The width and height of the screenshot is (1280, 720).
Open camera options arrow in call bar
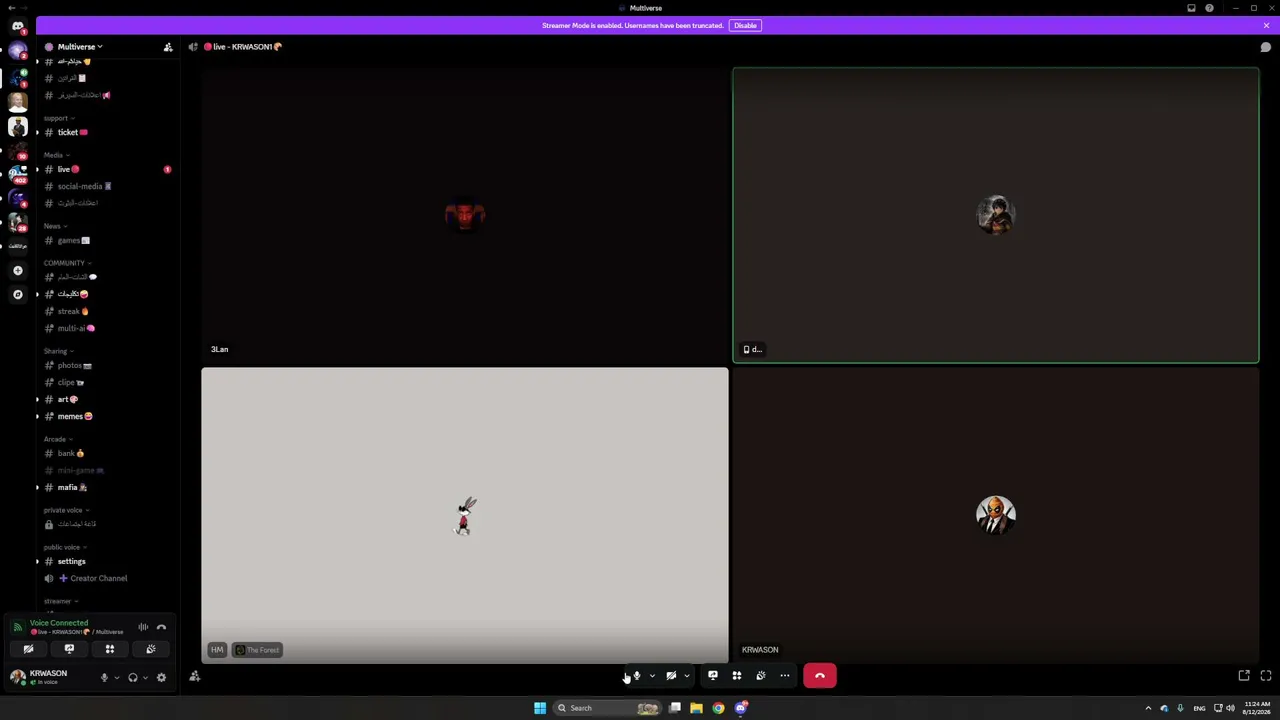point(686,676)
